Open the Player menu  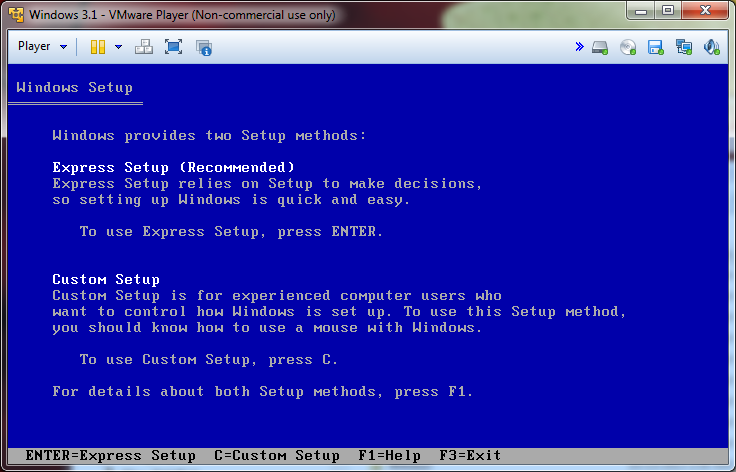(34, 47)
